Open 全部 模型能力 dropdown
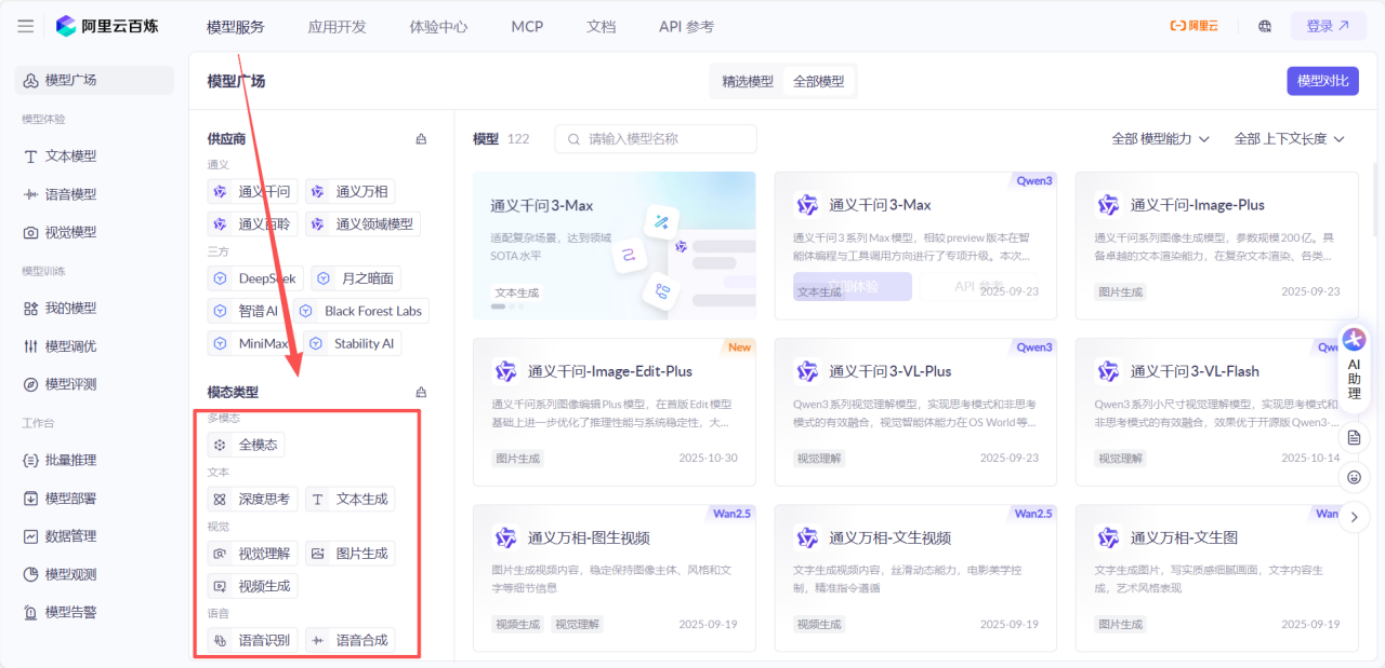The width and height of the screenshot is (1385, 668). [x=1161, y=139]
